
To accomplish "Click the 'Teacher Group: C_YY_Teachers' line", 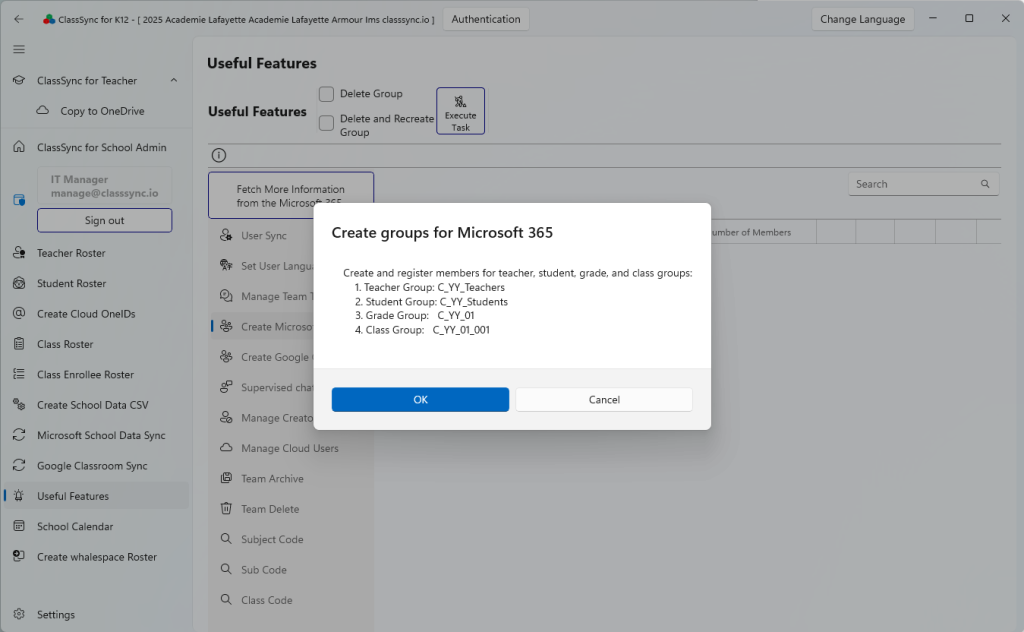I will click(x=430, y=287).
